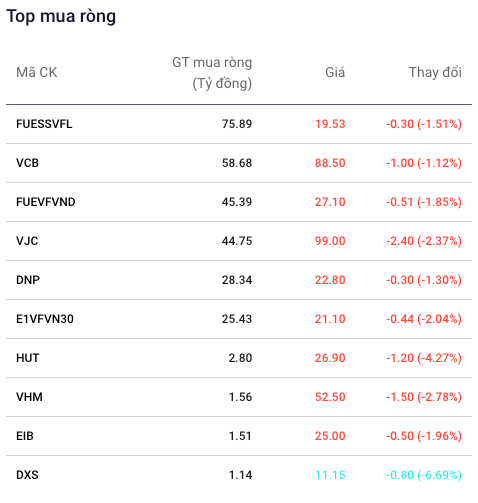Sort by GT mua ròng column header
Screen dimensions: 478x503
pyautogui.click(x=212, y=73)
